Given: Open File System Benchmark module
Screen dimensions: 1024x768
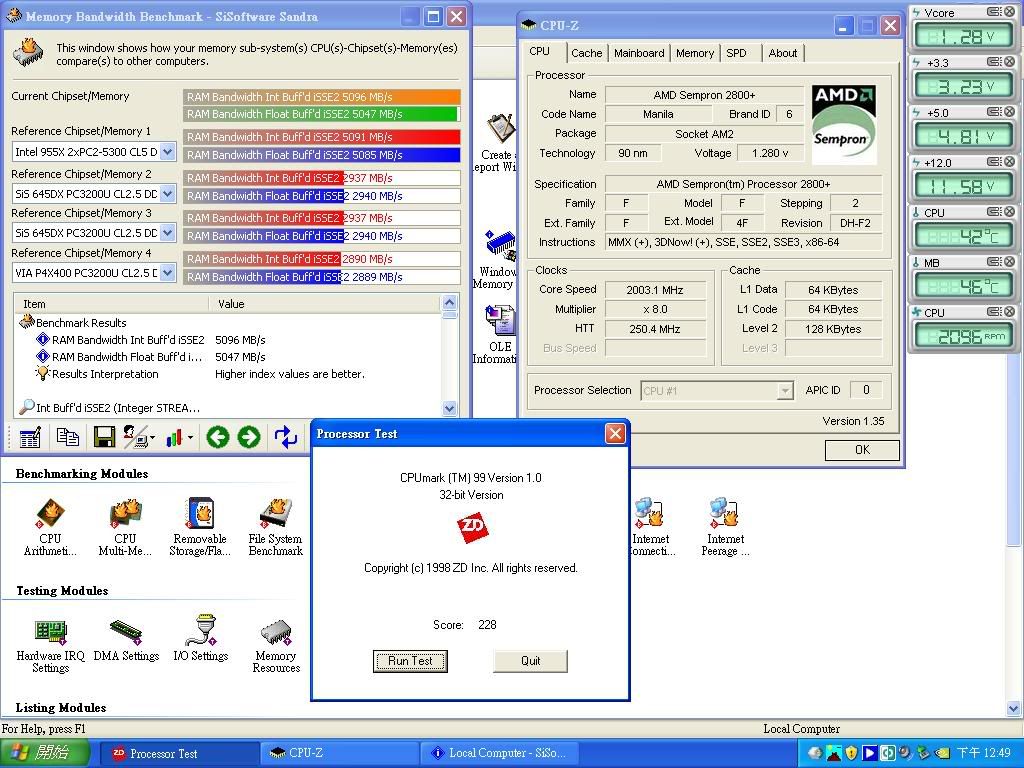Looking at the screenshot, I should click(276, 527).
